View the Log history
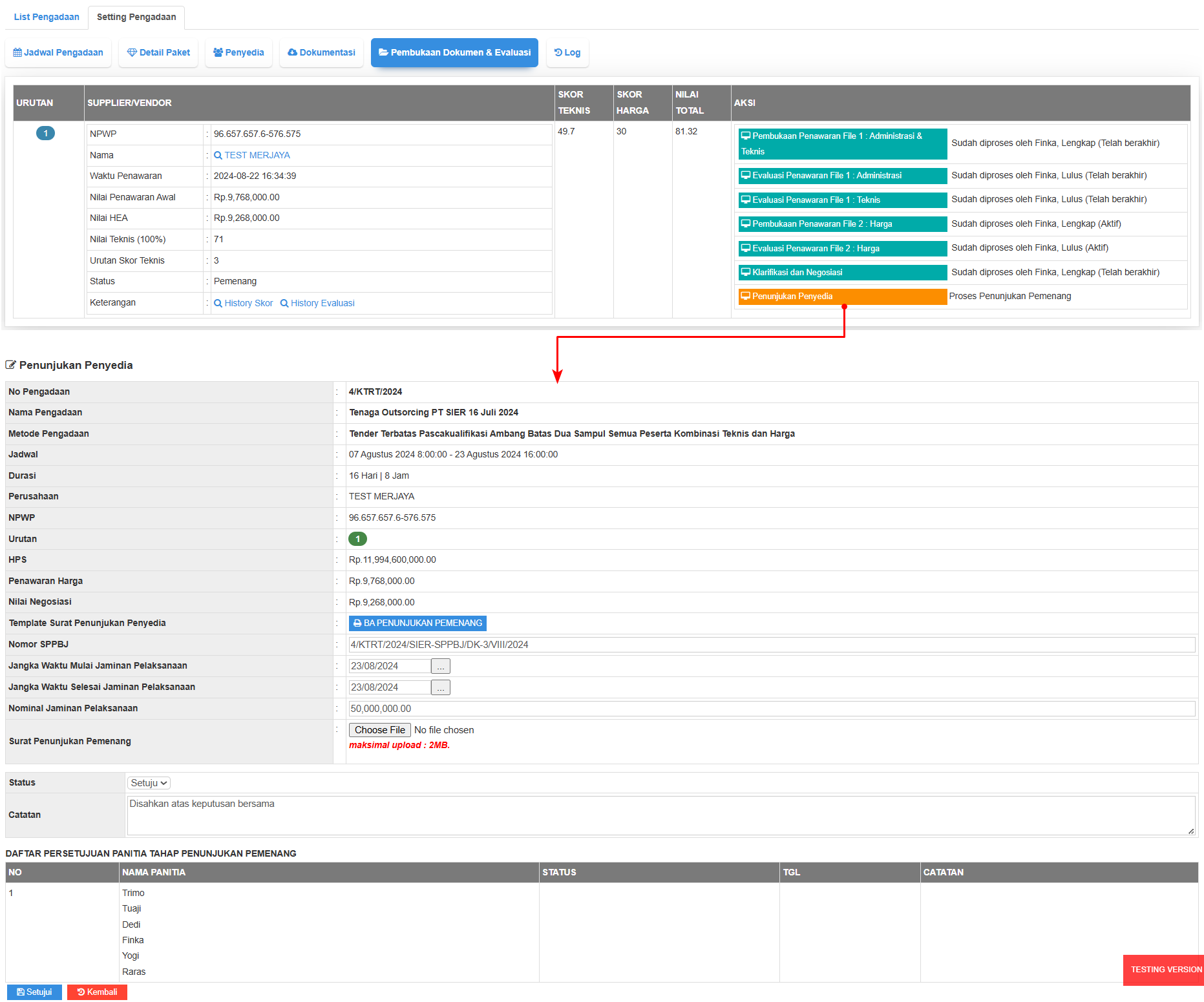 567,52
